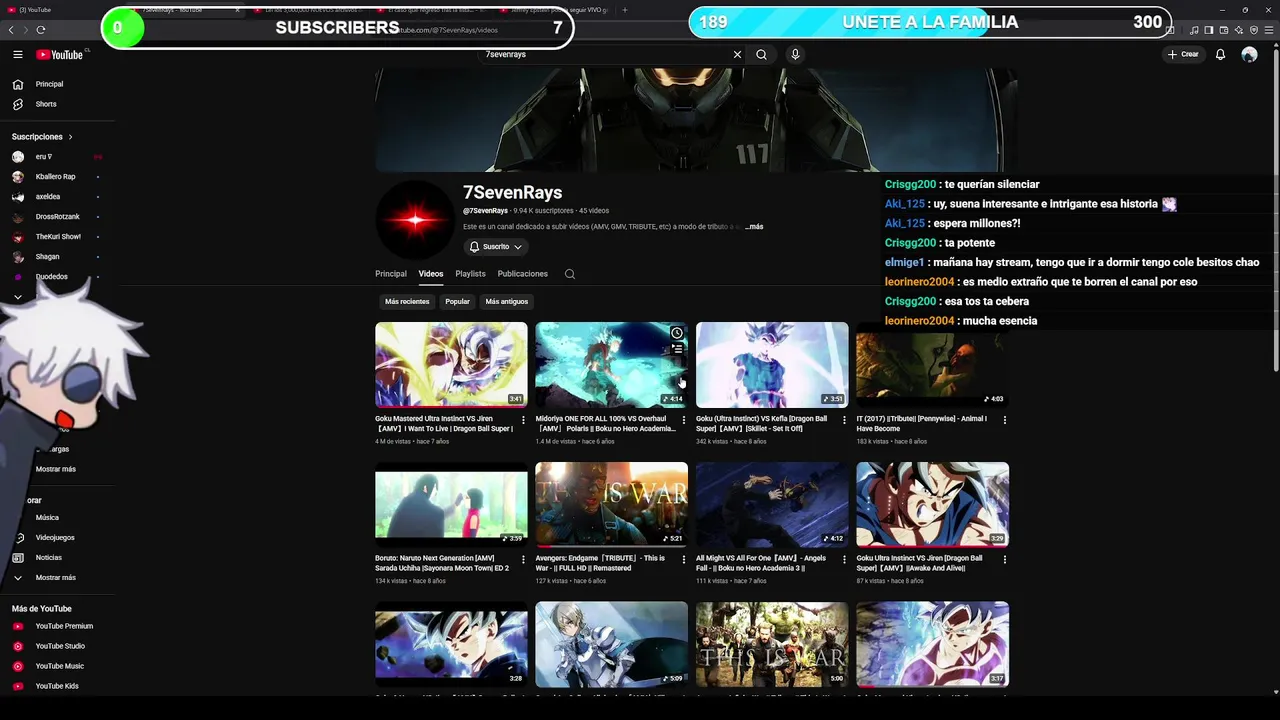Click the Crear button
The image size is (1280, 720).
click(x=1183, y=54)
